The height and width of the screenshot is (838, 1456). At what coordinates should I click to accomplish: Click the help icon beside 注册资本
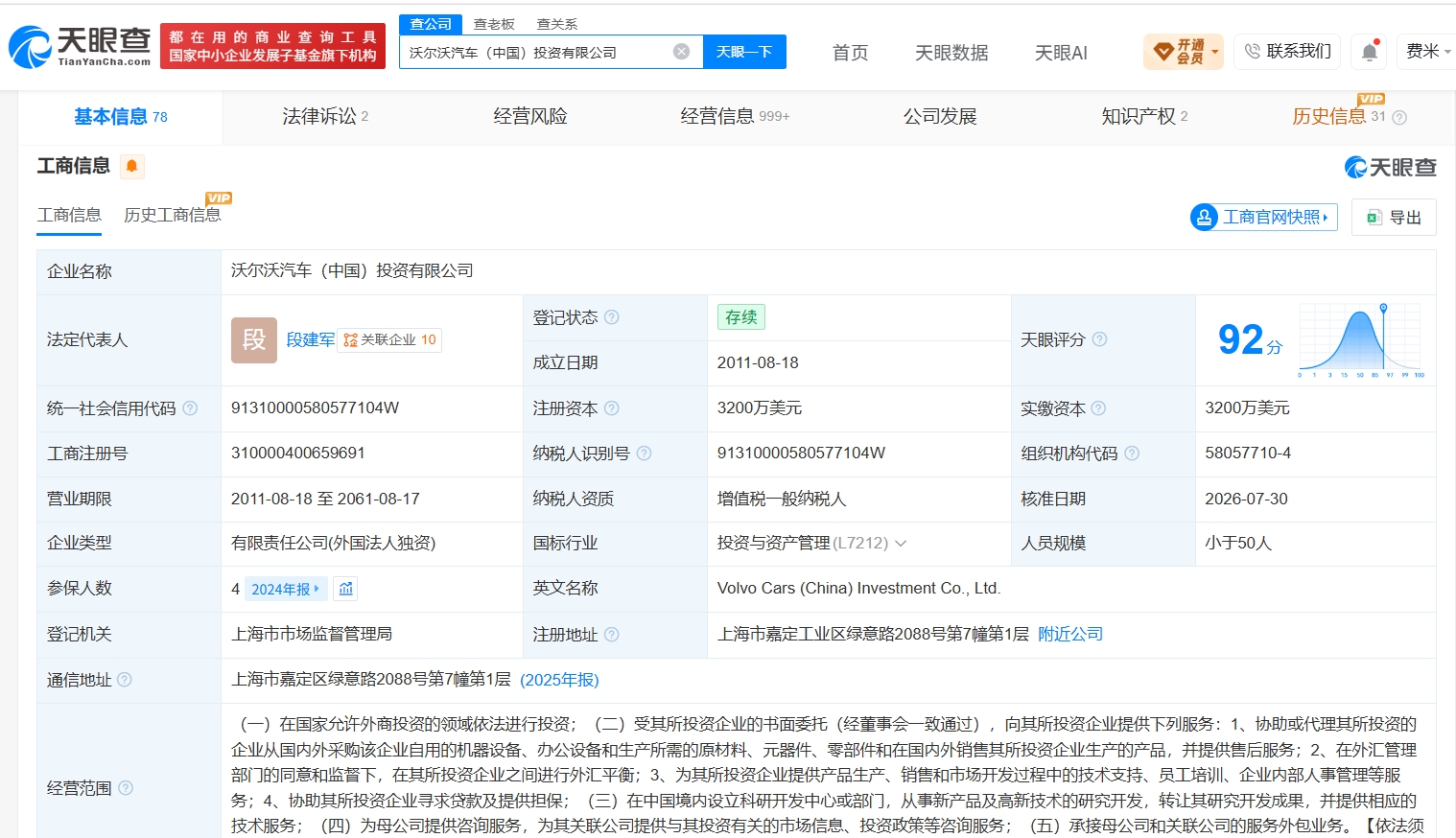pos(612,408)
